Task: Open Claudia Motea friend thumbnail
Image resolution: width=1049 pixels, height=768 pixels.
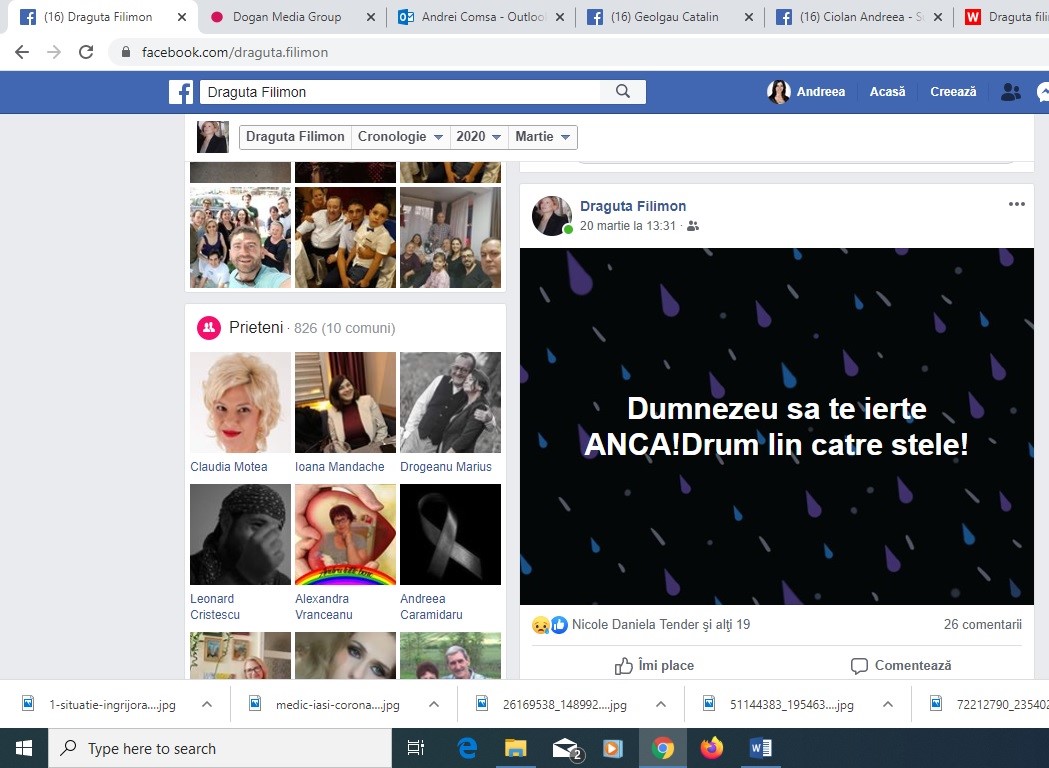Action: [240, 402]
